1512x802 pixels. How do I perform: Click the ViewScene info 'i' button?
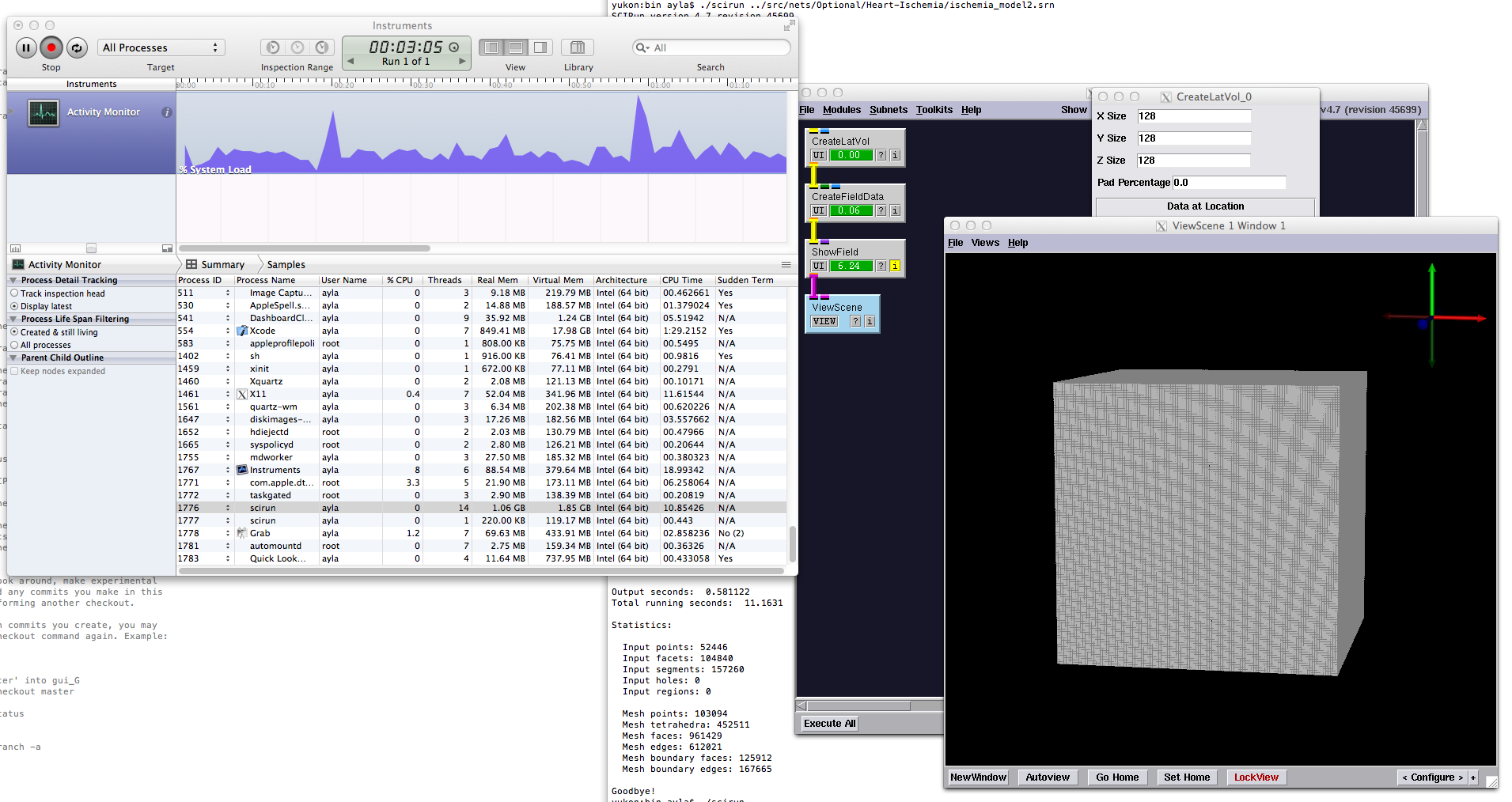point(870,321)
